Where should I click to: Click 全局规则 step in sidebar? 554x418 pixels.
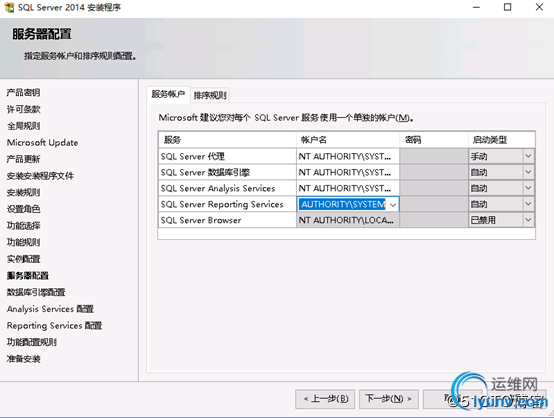[23, 126]
